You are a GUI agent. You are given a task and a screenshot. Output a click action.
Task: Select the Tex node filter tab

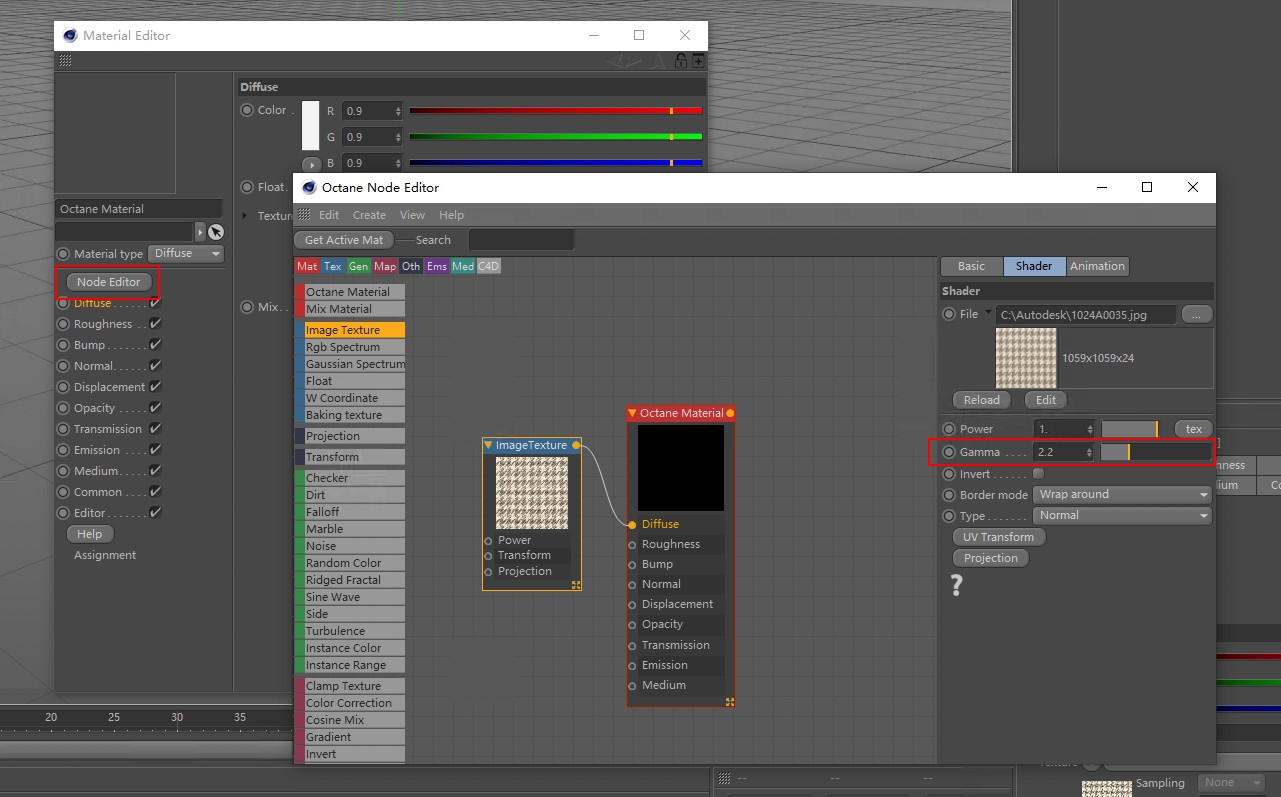(333, 267)
